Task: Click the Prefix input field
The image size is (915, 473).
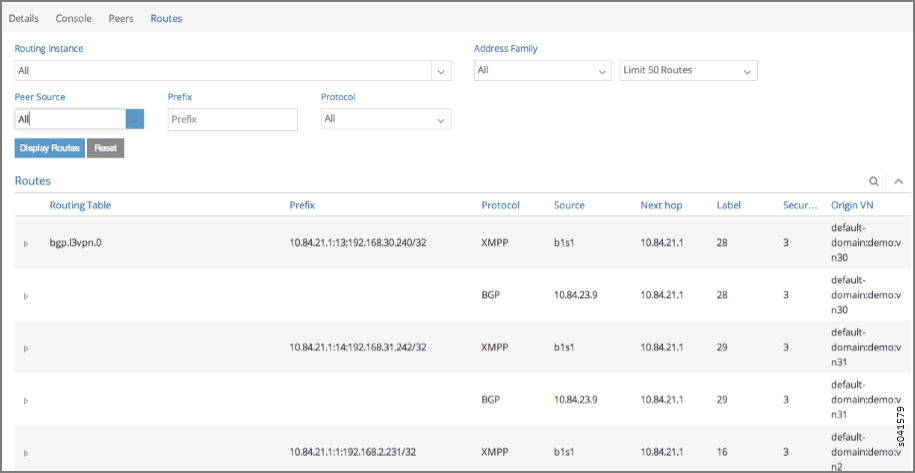Action: [233, 119]
